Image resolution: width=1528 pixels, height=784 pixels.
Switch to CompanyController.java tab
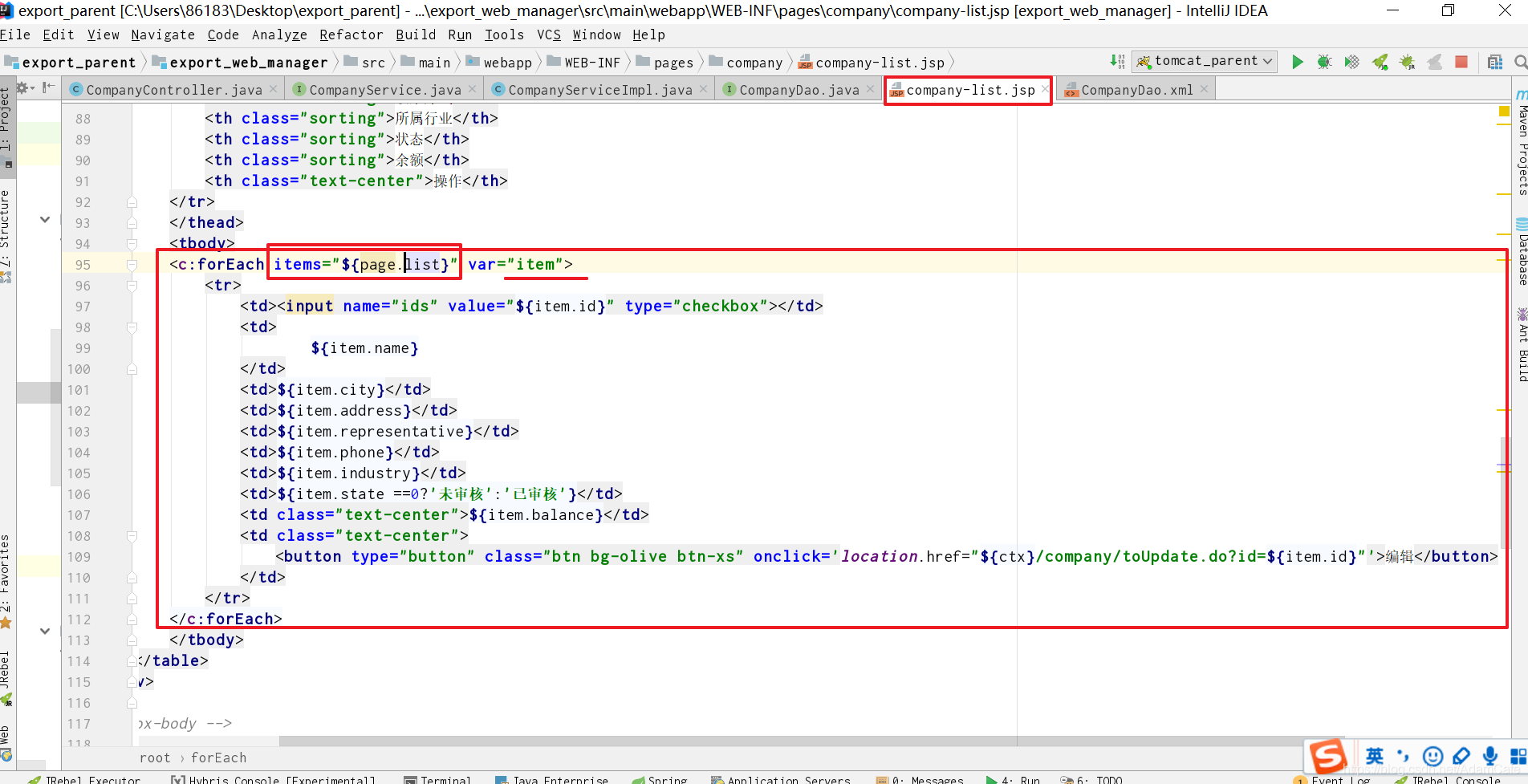[173, 90]
